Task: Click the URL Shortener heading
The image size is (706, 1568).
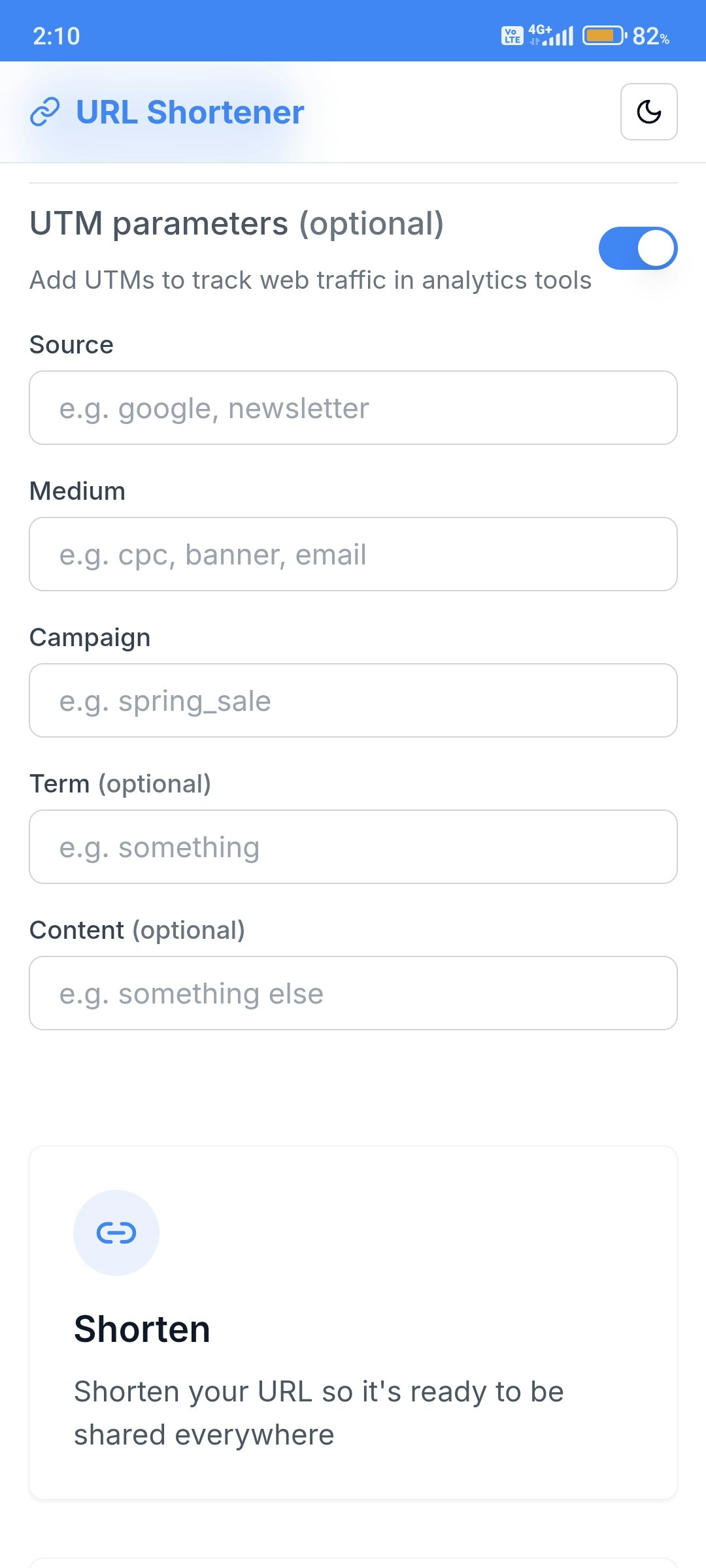Action: (x=190, y=112)
